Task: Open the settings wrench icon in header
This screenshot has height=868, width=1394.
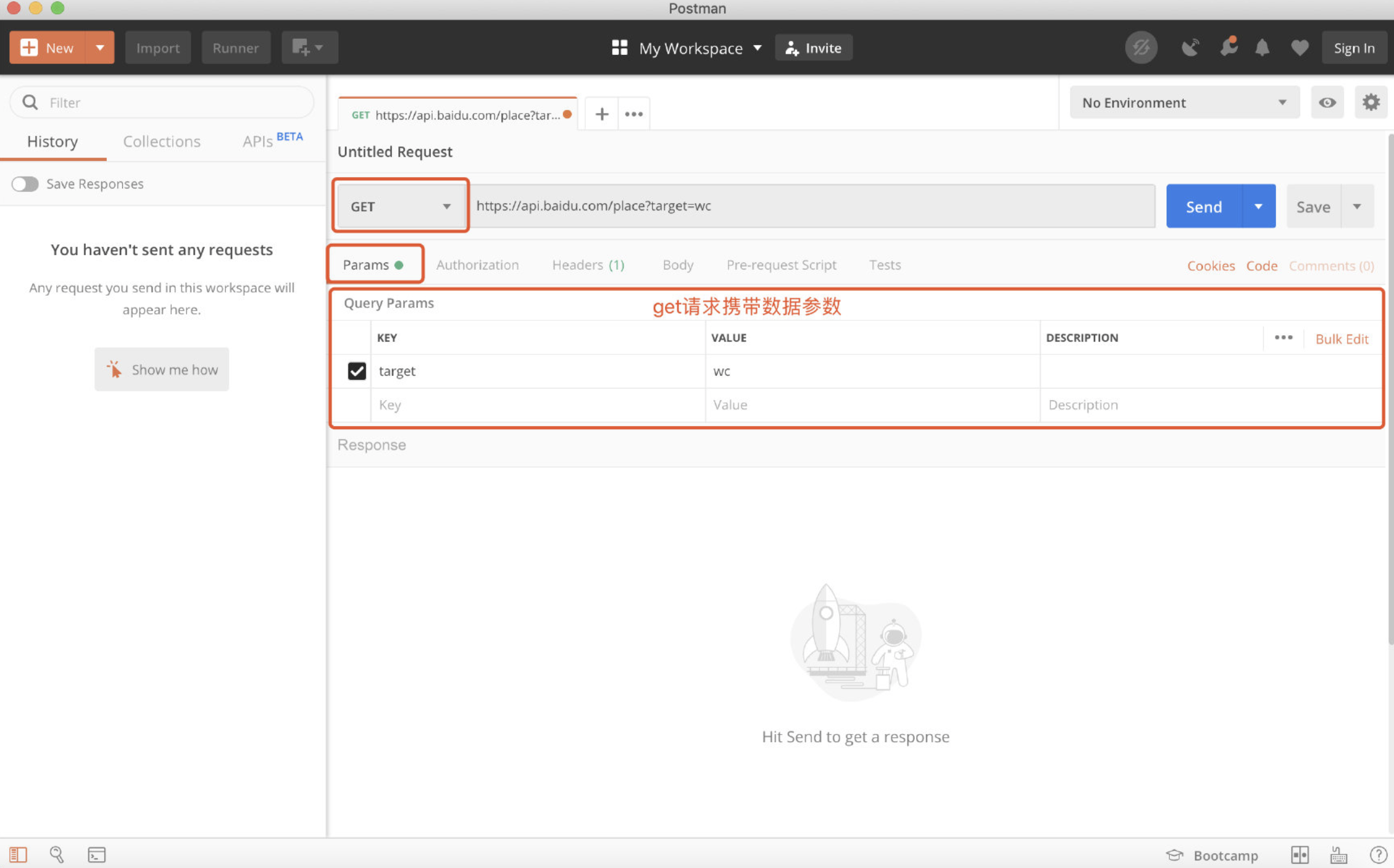Action: (1229, 48)
